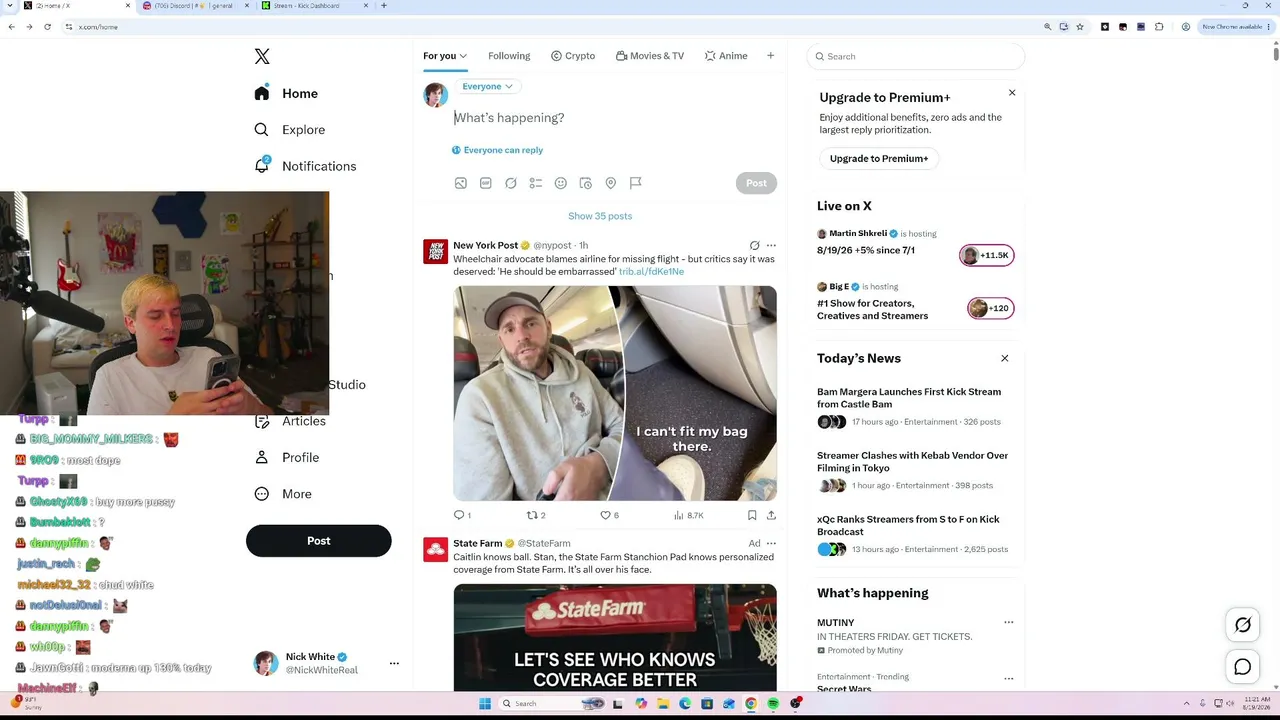This screenshot has height=720, width=1280.
Task: Click the large black Post button in sidebar
Action: 318,541
